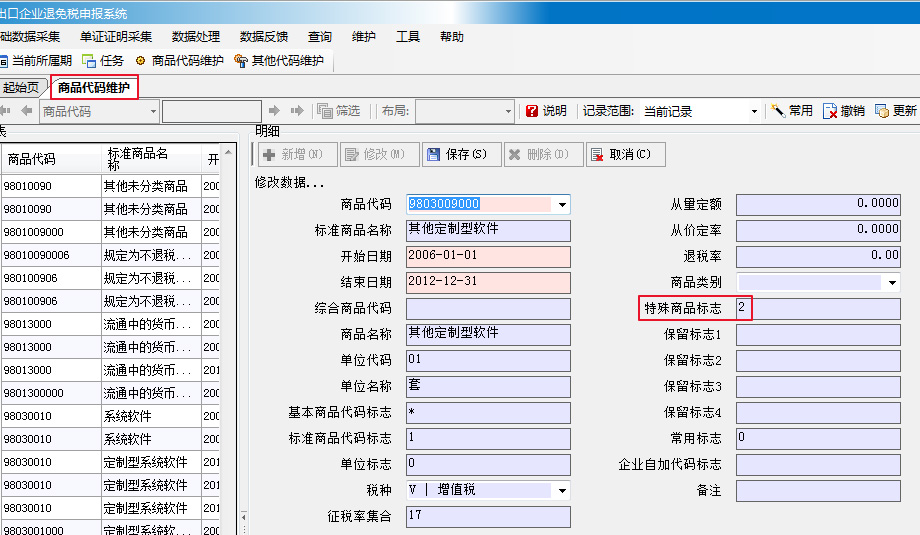Select row with code 9801009000
920x535 pixels.
tap(110, 232)
